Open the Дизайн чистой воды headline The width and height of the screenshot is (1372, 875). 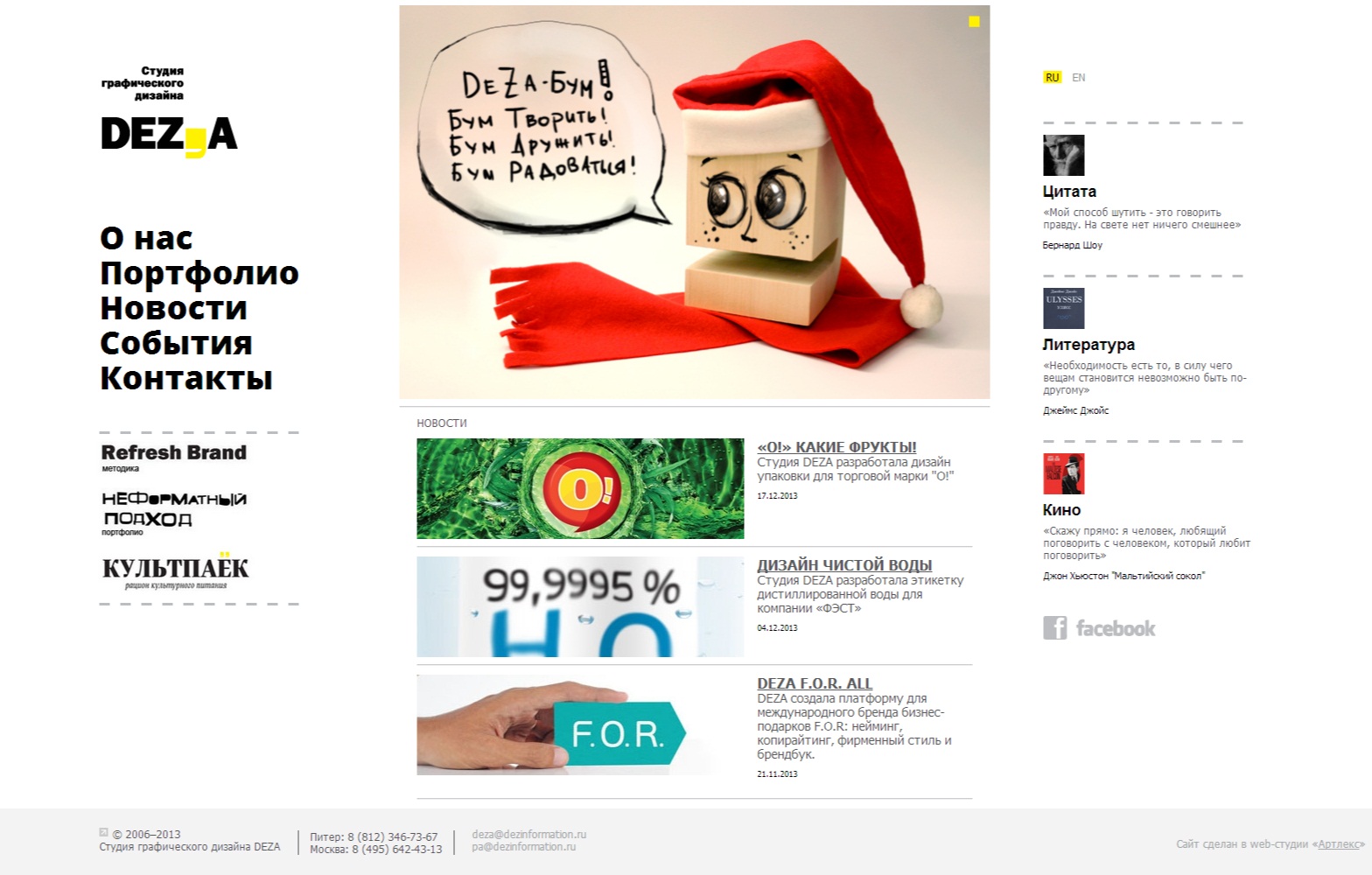pyautogui.click(x=844, y=565)
